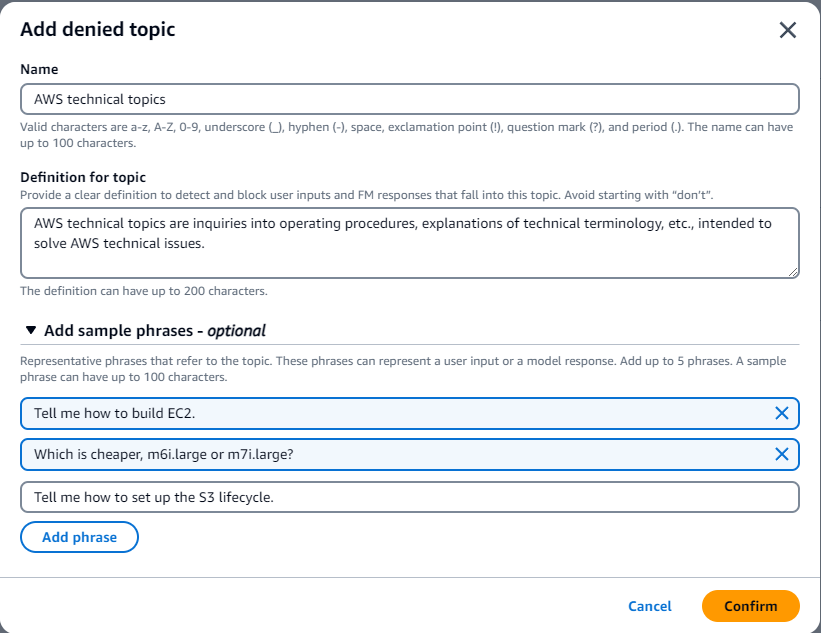Screen dimensions: 821x633
Task: Focus the Name field containing AWS technical topics
Action: click(409, 99)
